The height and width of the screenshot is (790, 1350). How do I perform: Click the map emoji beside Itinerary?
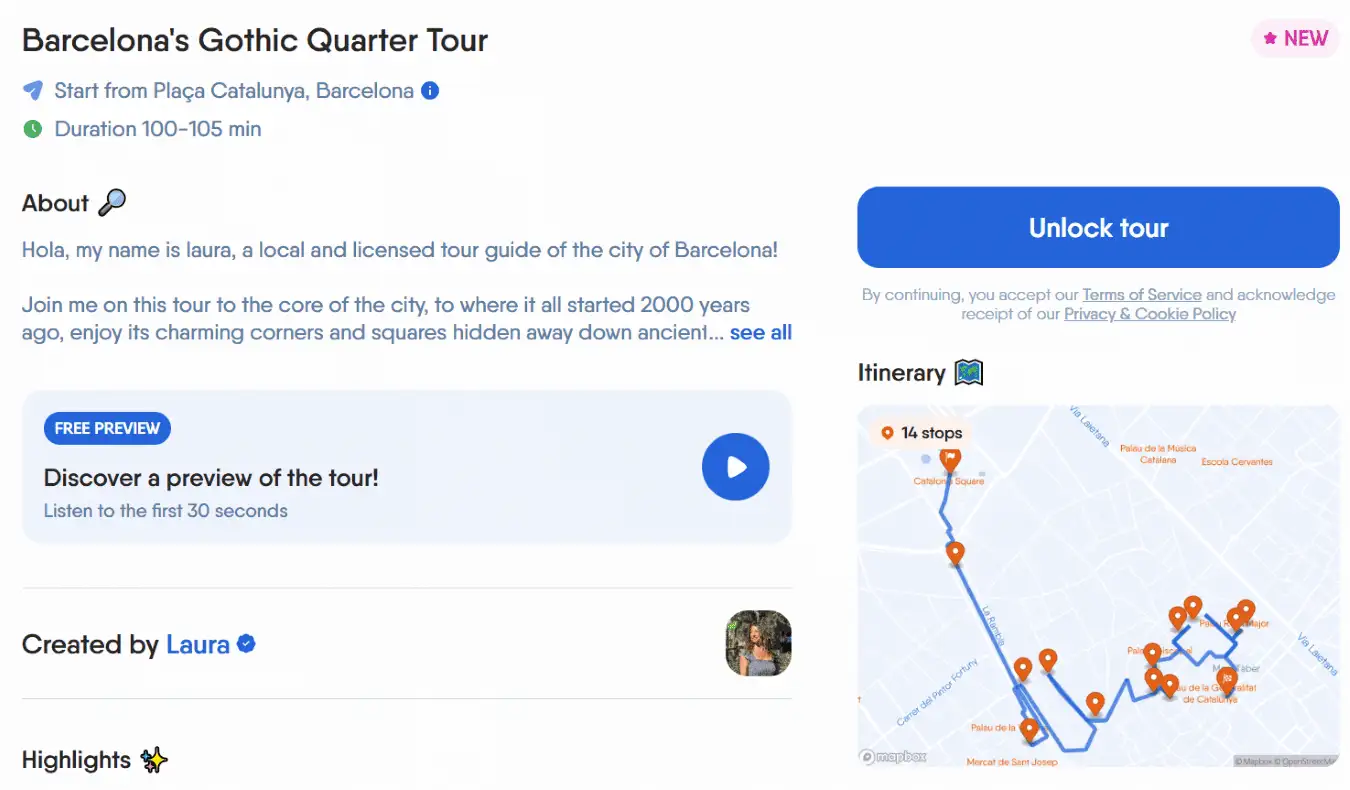pos(969,373)
